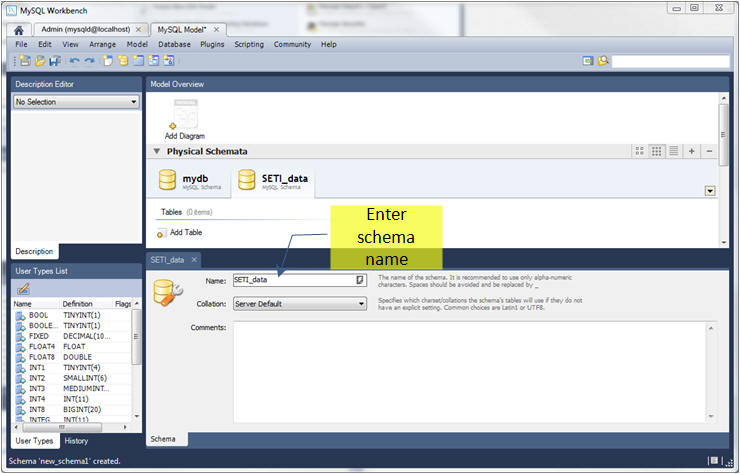Open the Help menu

(329, 44)
